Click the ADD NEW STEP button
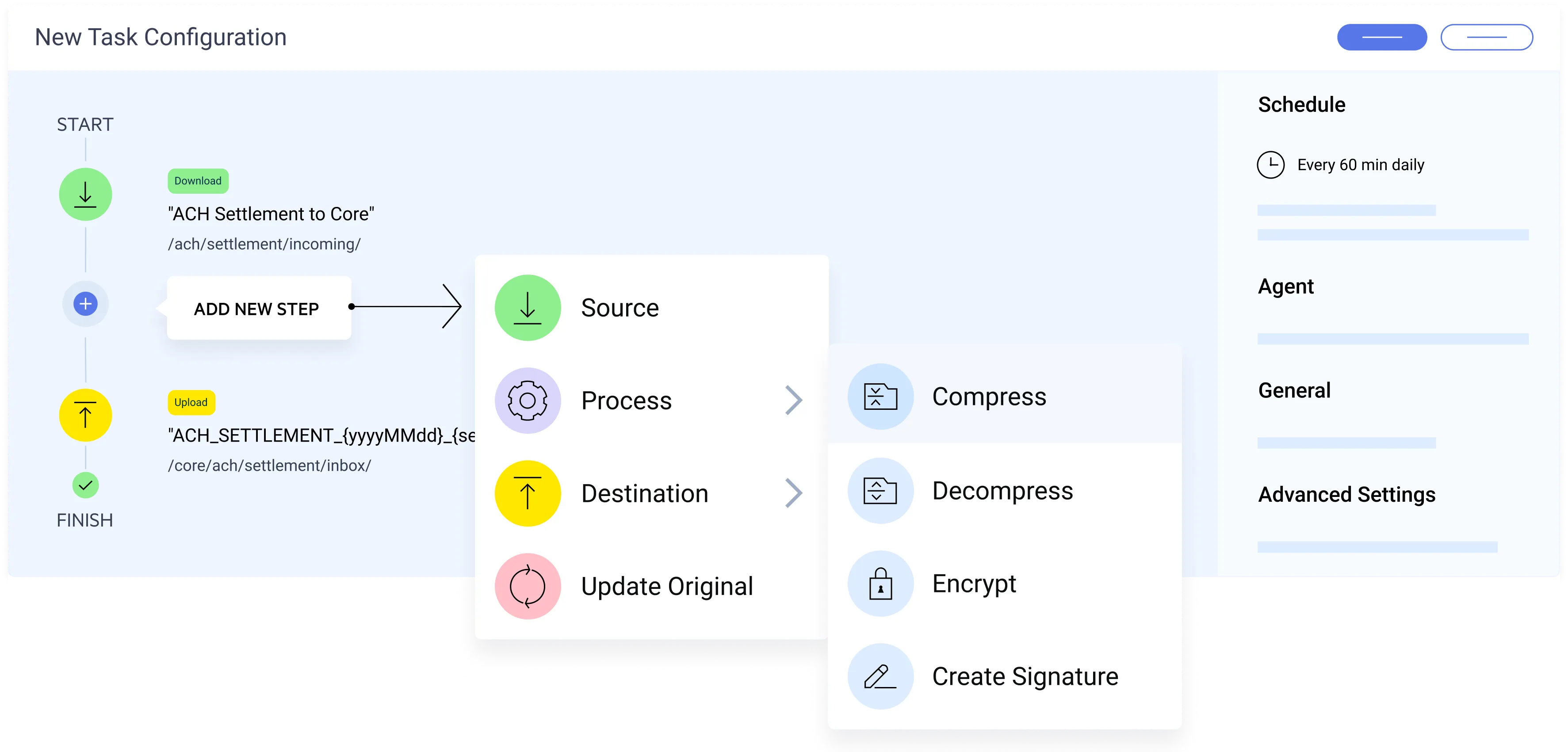 point(256,309)
